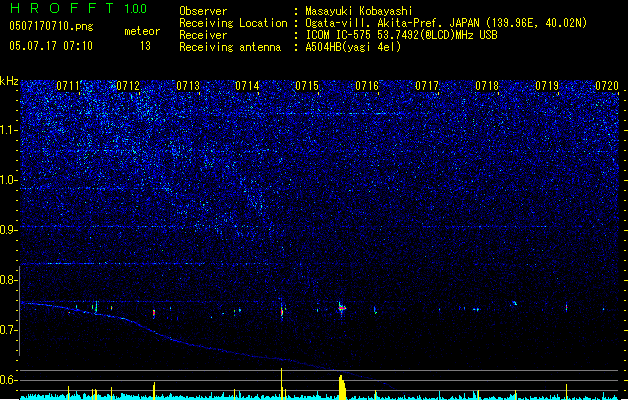This screenshot has width=629, height=400.
Task: Click the Ogata-vill. Akita-Pref. JAPAN location text
Action: point(446,23)
